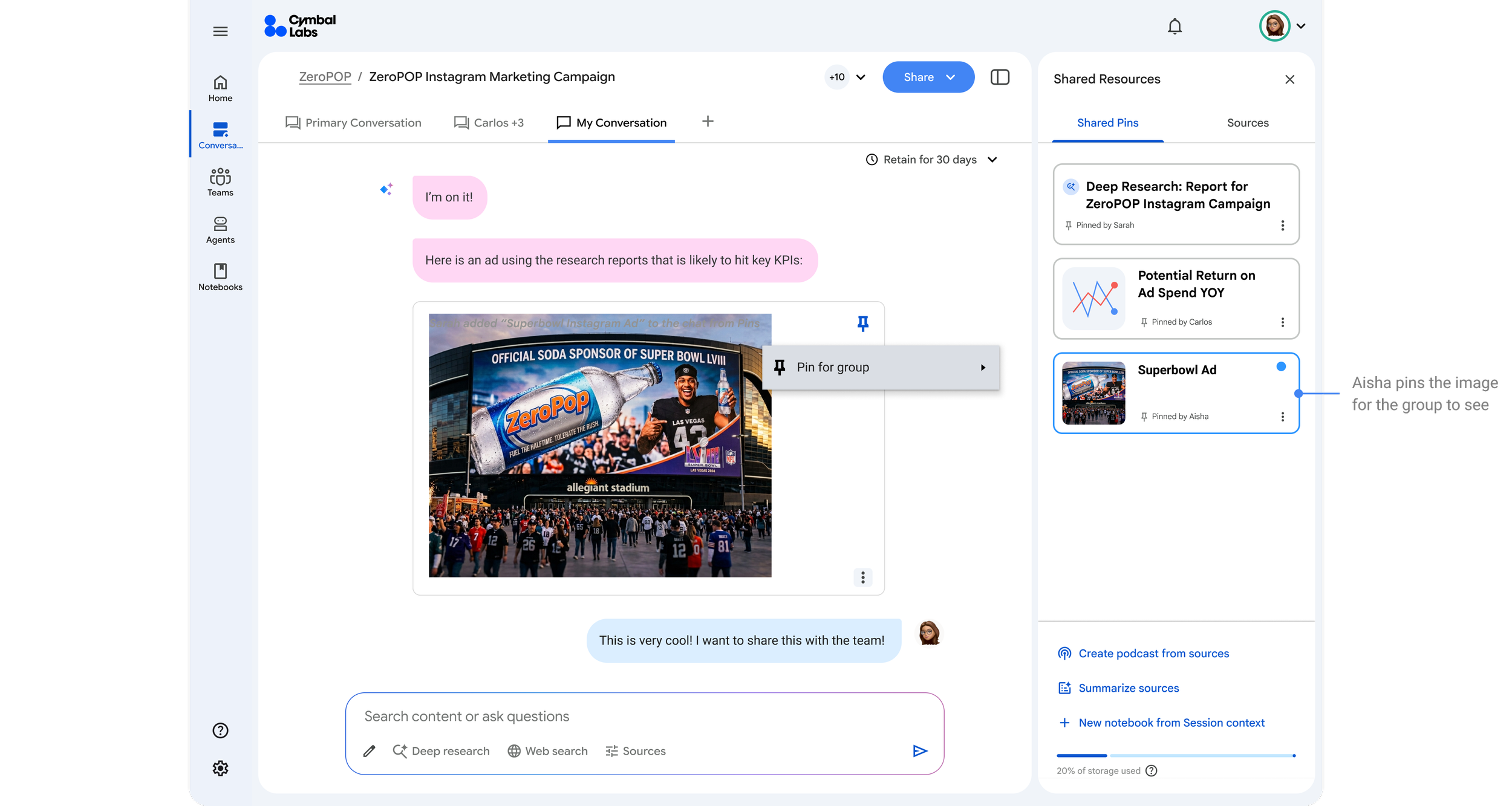Toggle Sources in the prompt box
Viewport: 1512px width, 806px height.
coord(636,751)
